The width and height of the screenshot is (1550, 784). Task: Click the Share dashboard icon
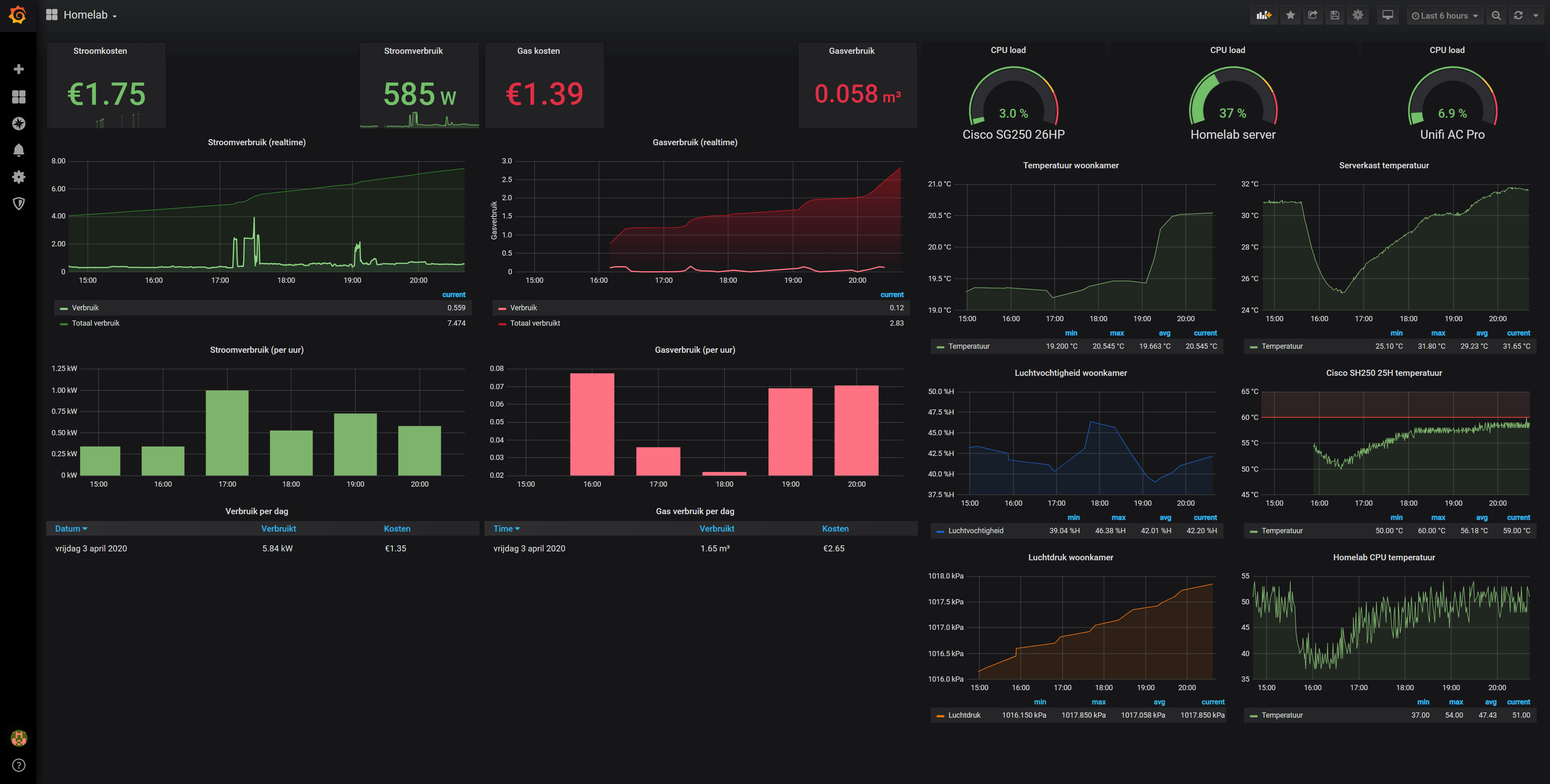tap(1312, 16)
